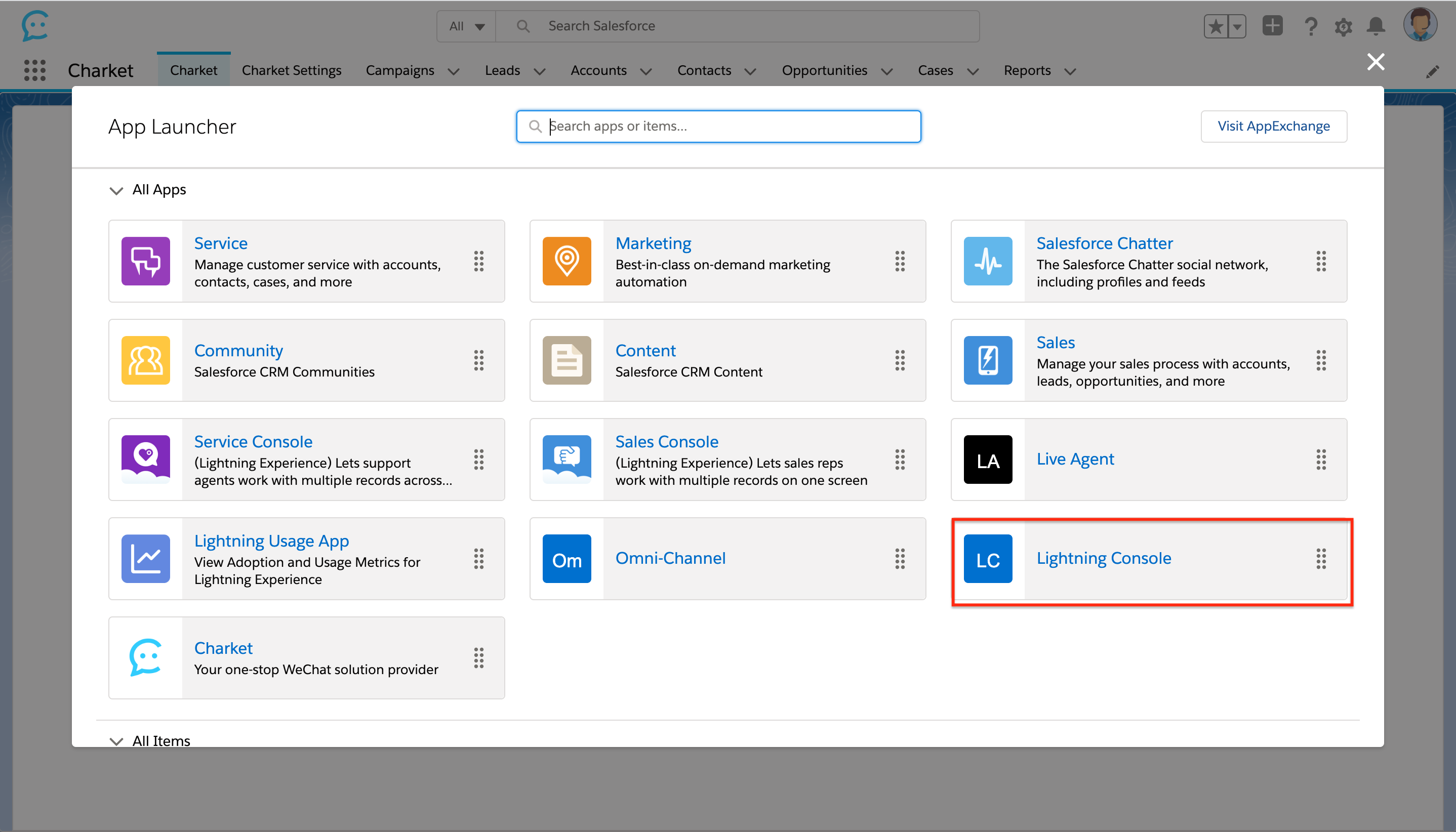The image size is (1456, 832).
Task: Open the Cases tab dropdown chevron
Action: (x=973, y=72)
